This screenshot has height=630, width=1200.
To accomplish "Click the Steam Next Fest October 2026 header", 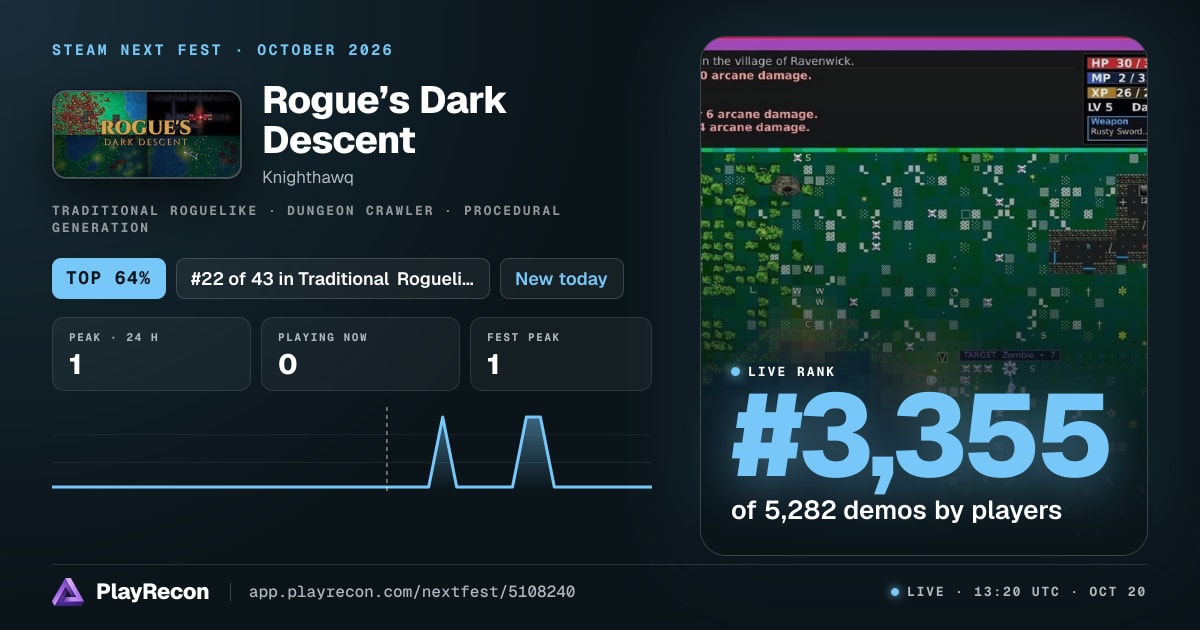I will pyautogui.click(x=223, y=50).
